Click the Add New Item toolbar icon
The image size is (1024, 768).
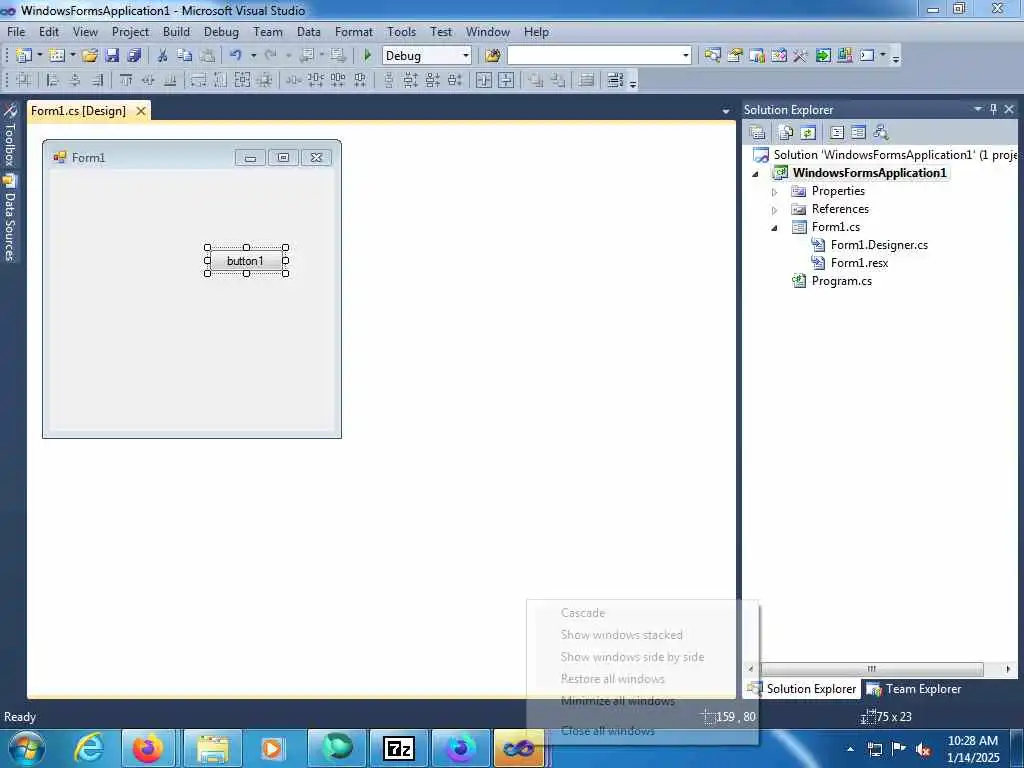(x=57, y=56)
